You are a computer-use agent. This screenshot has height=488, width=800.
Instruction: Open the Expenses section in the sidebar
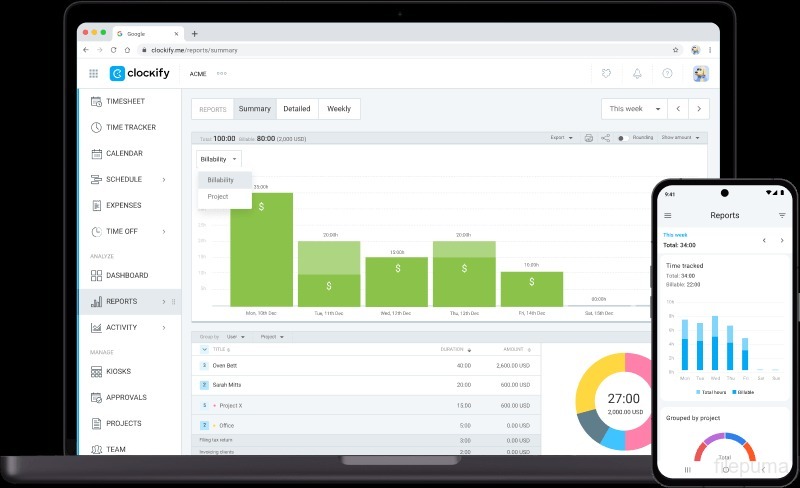click(x=124, y=206)
